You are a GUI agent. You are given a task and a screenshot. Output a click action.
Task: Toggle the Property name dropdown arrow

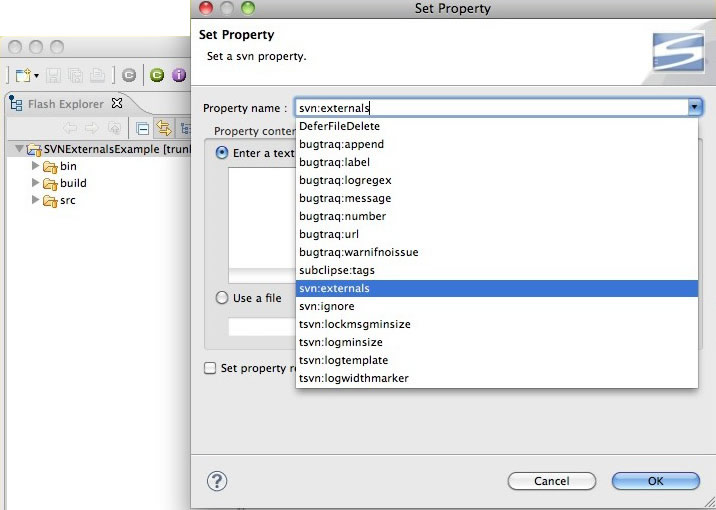coord(694,107)
